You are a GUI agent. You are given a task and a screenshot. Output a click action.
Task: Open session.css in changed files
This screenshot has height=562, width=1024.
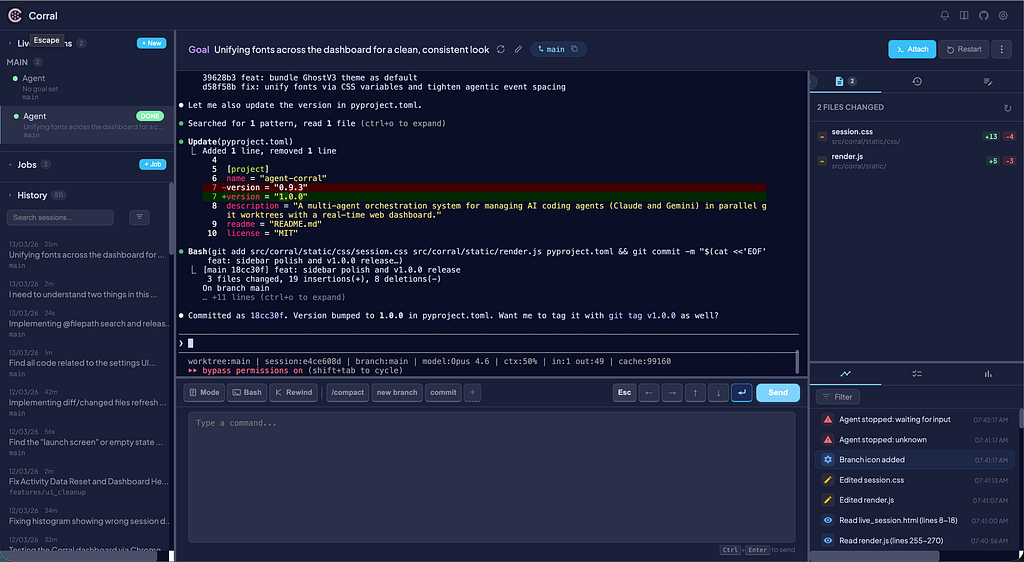click(916, 136)
